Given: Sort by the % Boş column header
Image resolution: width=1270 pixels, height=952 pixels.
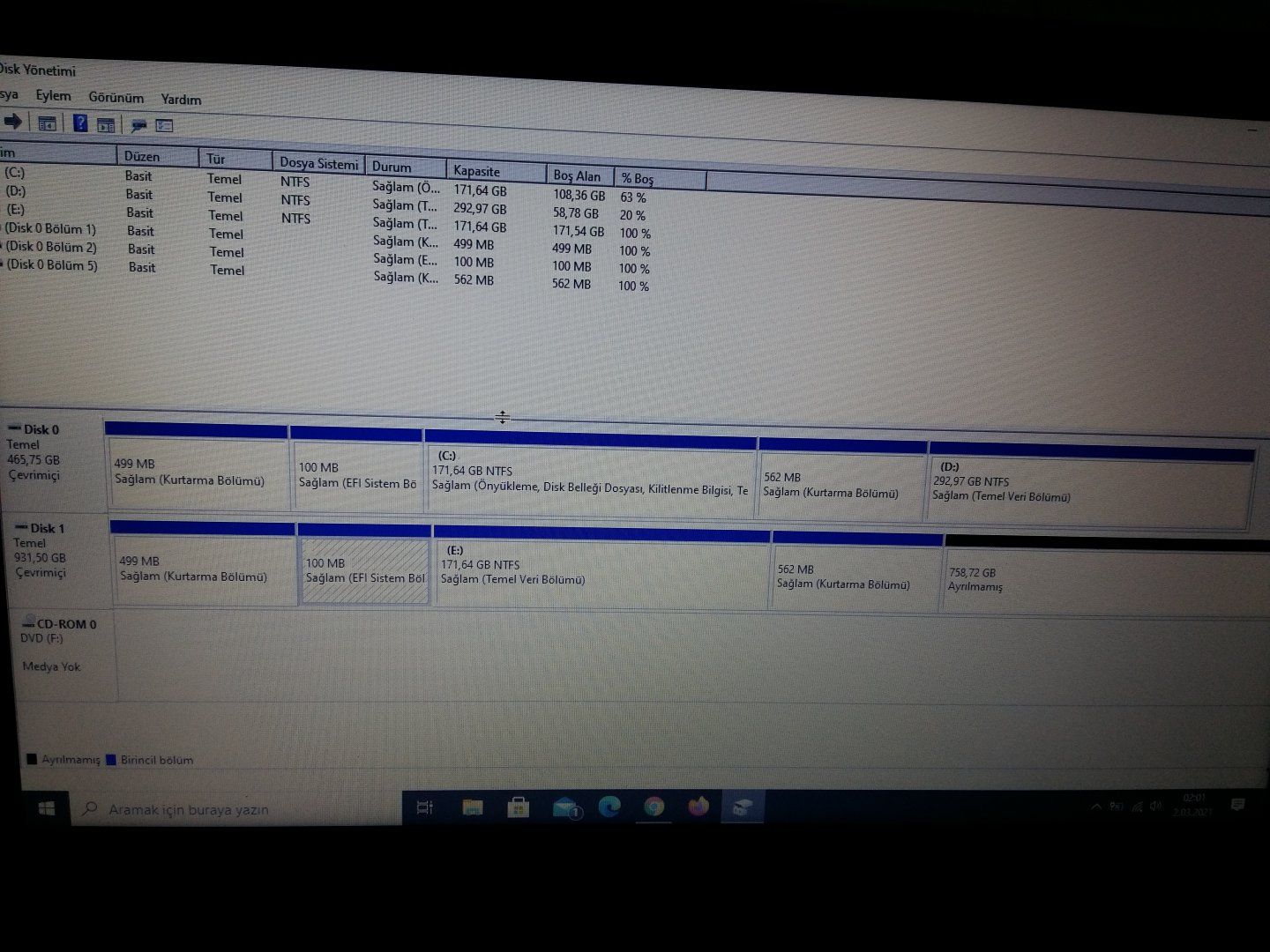Looking at the screenshot, I should [x=660, y=179].
